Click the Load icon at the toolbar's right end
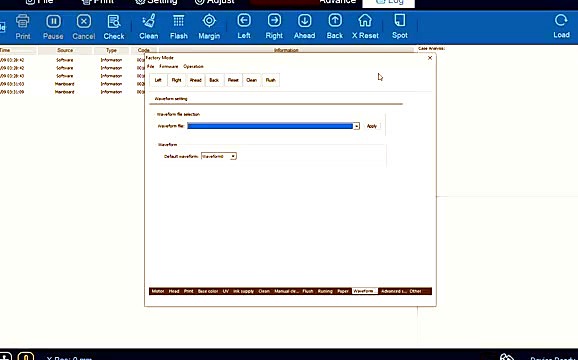Screen dimensions: 578x360 tap(561, 27)
